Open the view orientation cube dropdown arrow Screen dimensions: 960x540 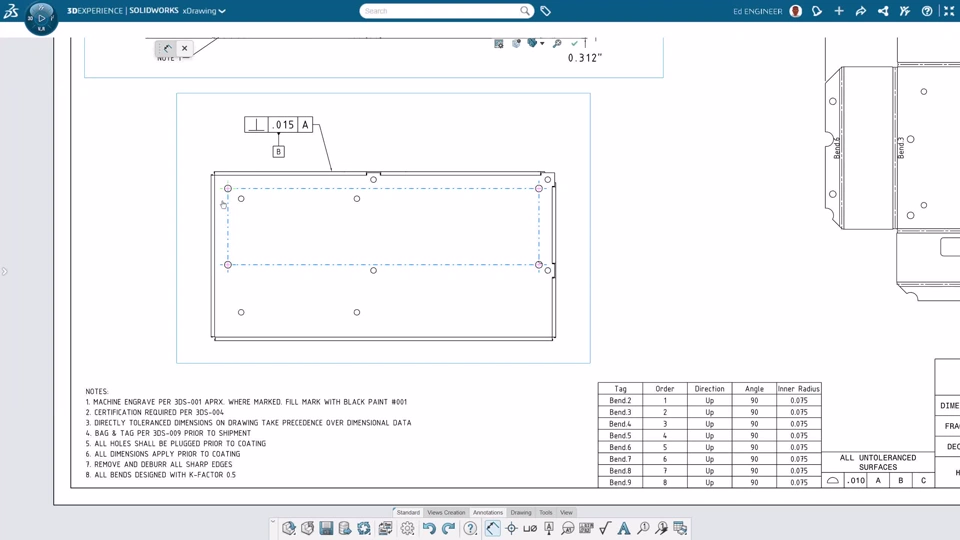point(542,43)
